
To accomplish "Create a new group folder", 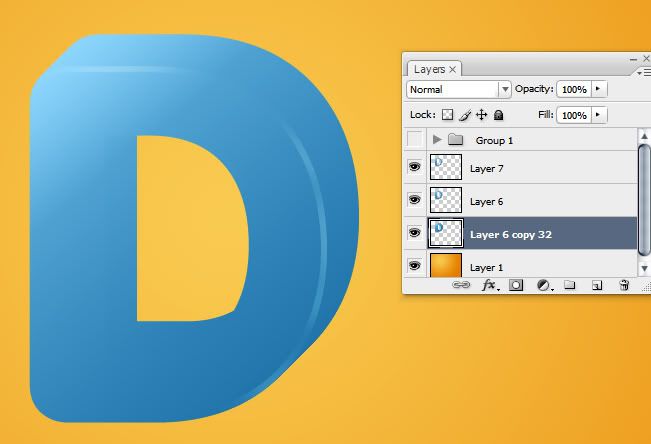I will (x=570, y=285).
